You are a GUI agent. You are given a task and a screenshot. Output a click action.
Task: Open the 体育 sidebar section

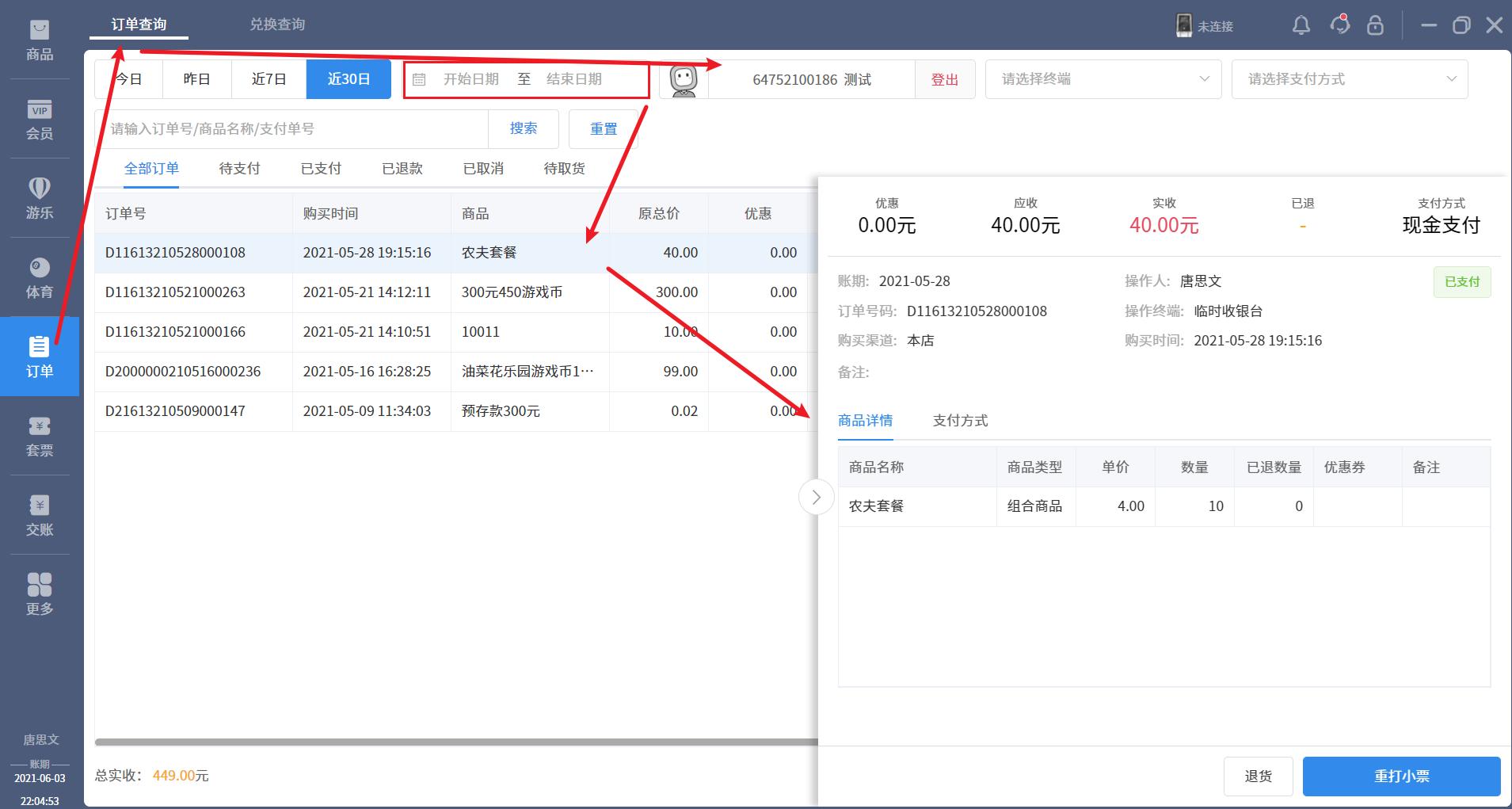[40, 278]
